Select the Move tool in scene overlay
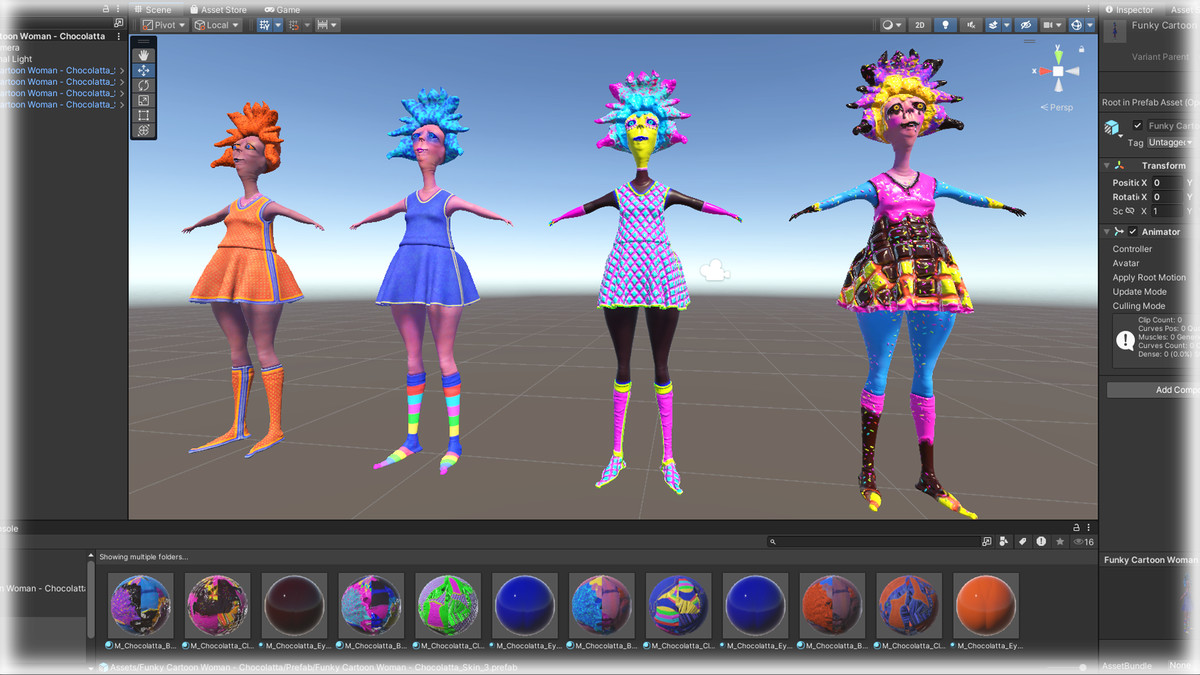The height and width of the screenshot is (675, 1200). click(144, 71)
